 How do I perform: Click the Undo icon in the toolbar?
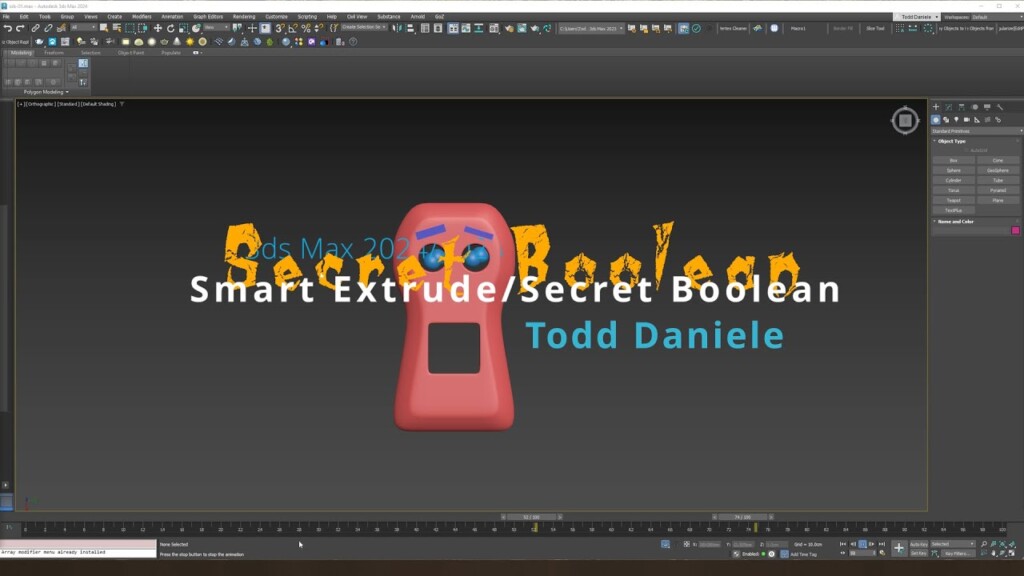(8, 28)
